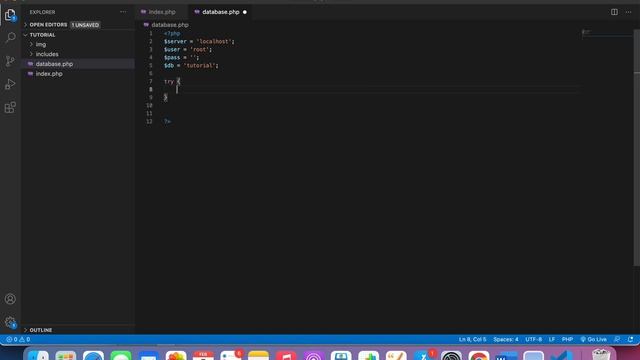Change the UTF-8 encoding setting
640x360 pixels.
point(533,339)
